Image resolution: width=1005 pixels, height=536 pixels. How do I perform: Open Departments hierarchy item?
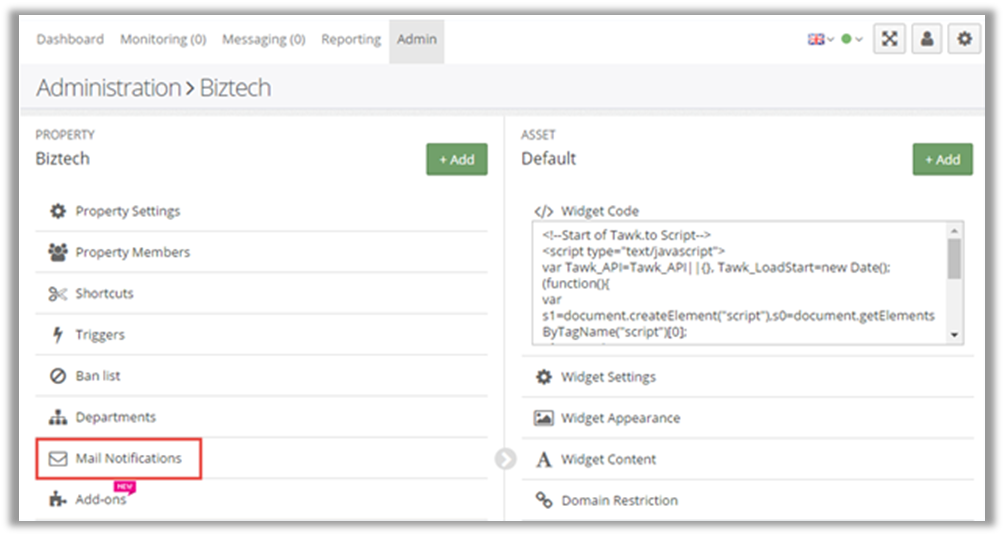[115, 417]
